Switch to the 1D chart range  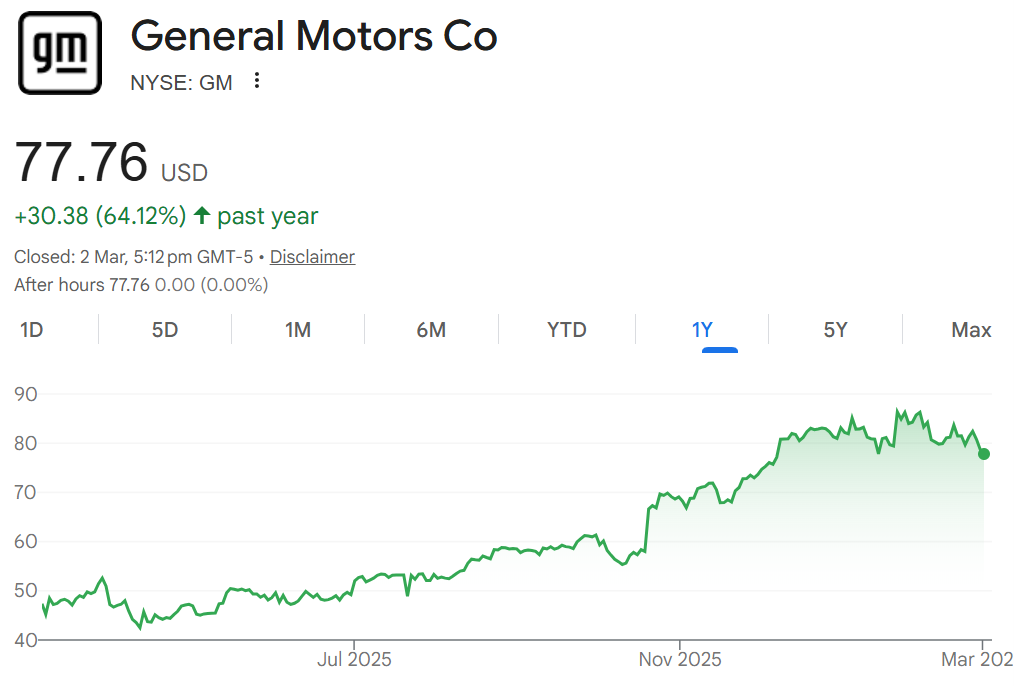[x=32, y=330]
